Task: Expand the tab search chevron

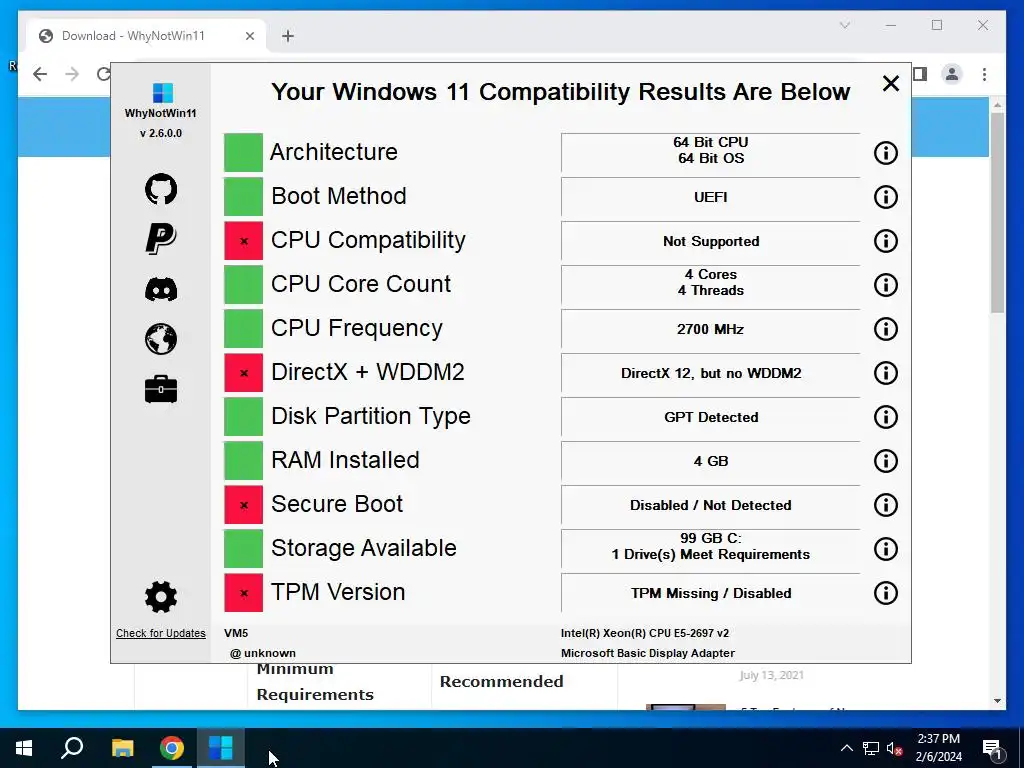Action: pyautogui.click(x=844, y=25)
